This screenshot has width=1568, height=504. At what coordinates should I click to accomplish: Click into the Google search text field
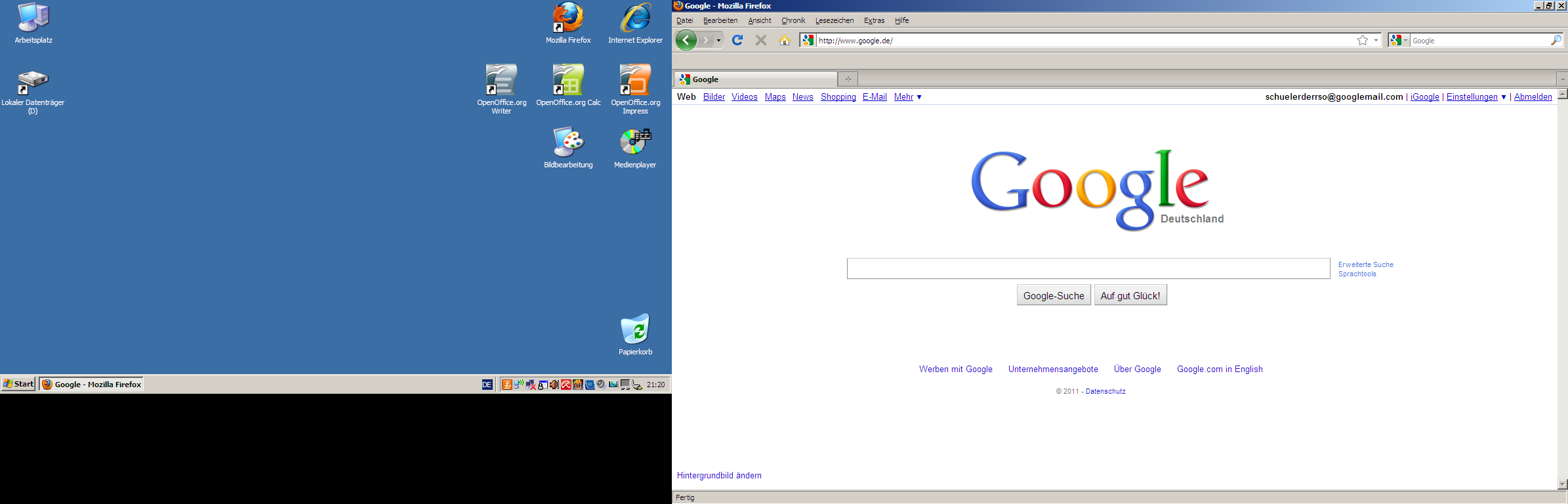[1088, 268]
